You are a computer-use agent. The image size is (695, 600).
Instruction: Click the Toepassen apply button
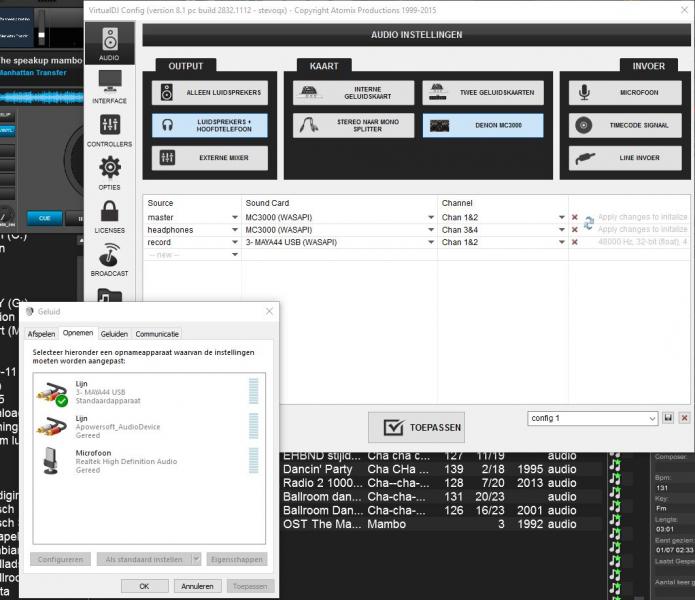tap(416, 427)
